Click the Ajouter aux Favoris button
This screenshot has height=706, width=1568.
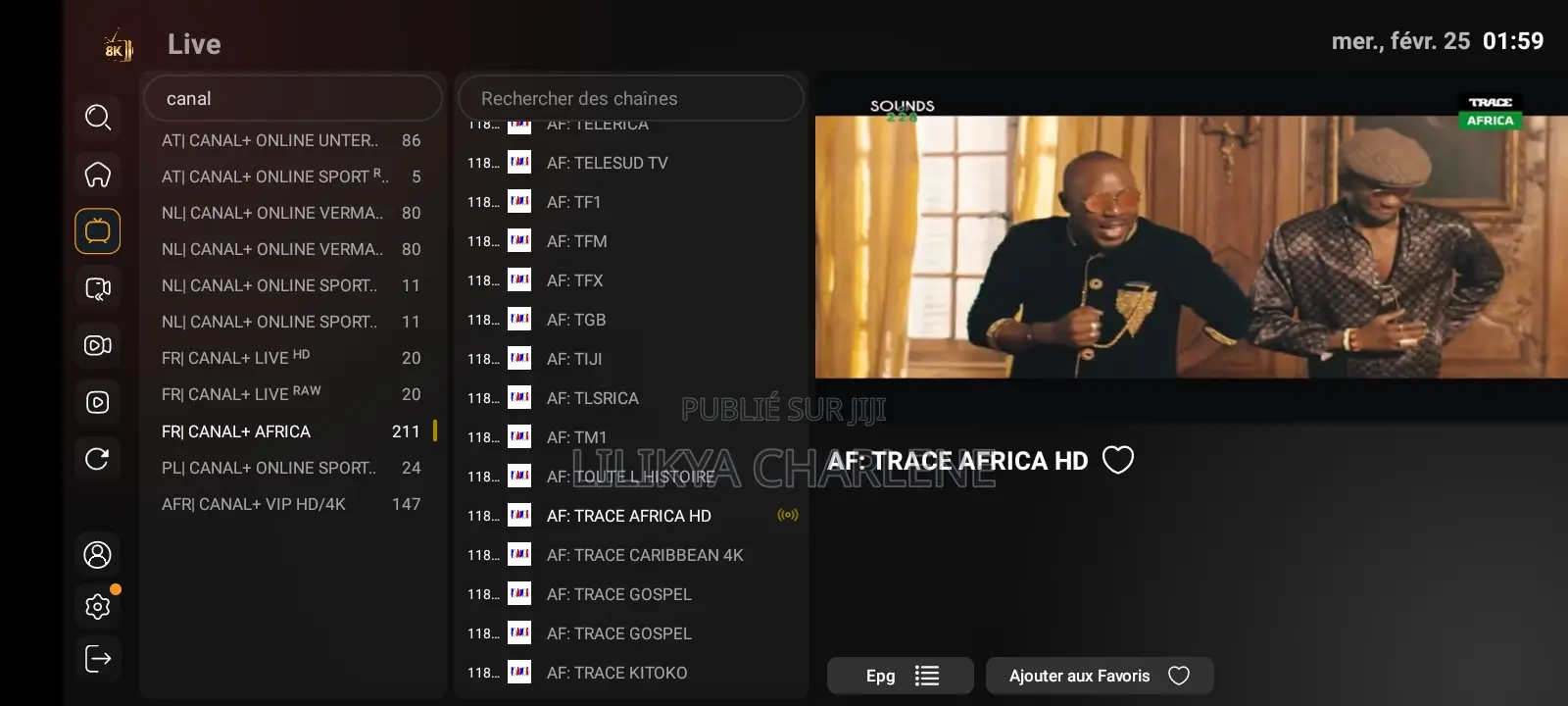(1099, 676)
